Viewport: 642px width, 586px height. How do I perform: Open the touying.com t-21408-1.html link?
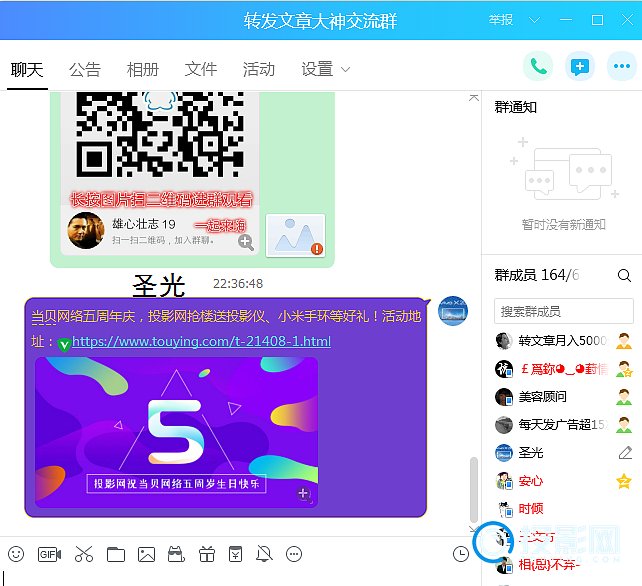pos(201,341)
